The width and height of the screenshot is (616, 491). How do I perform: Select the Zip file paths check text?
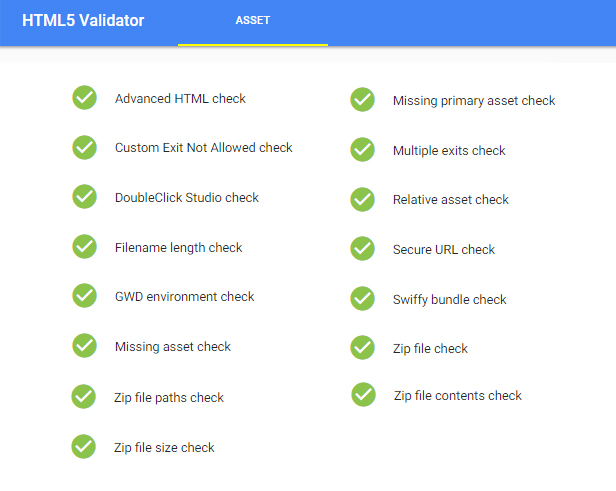pos(169,398)
